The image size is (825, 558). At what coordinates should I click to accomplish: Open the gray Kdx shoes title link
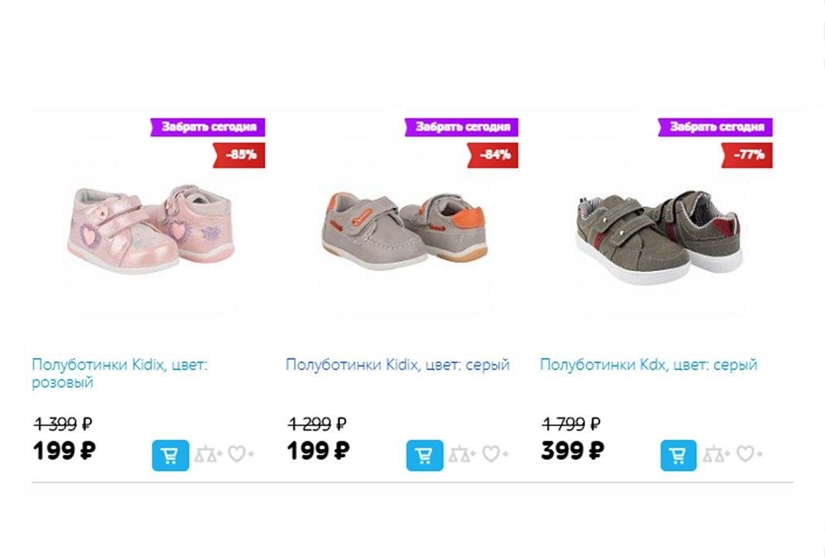coord(648,365)
